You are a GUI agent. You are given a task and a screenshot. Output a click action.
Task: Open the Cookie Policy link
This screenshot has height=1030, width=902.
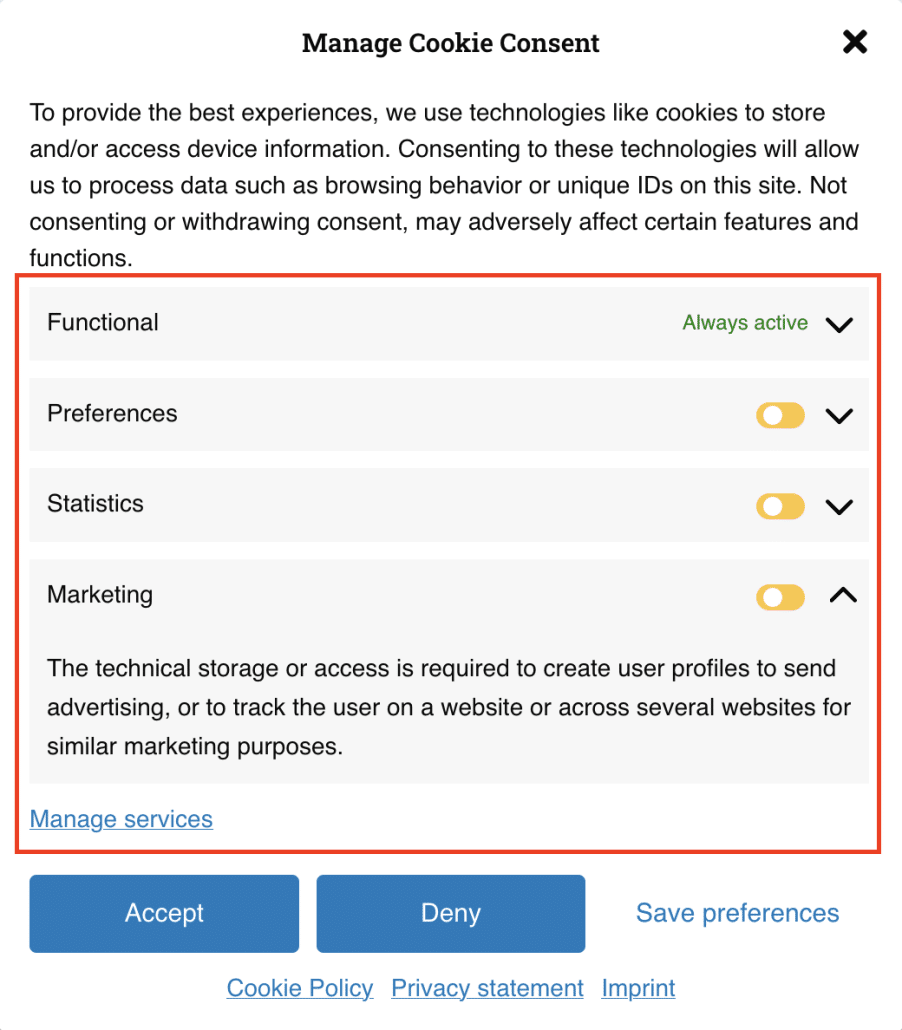tap(300, 988)
